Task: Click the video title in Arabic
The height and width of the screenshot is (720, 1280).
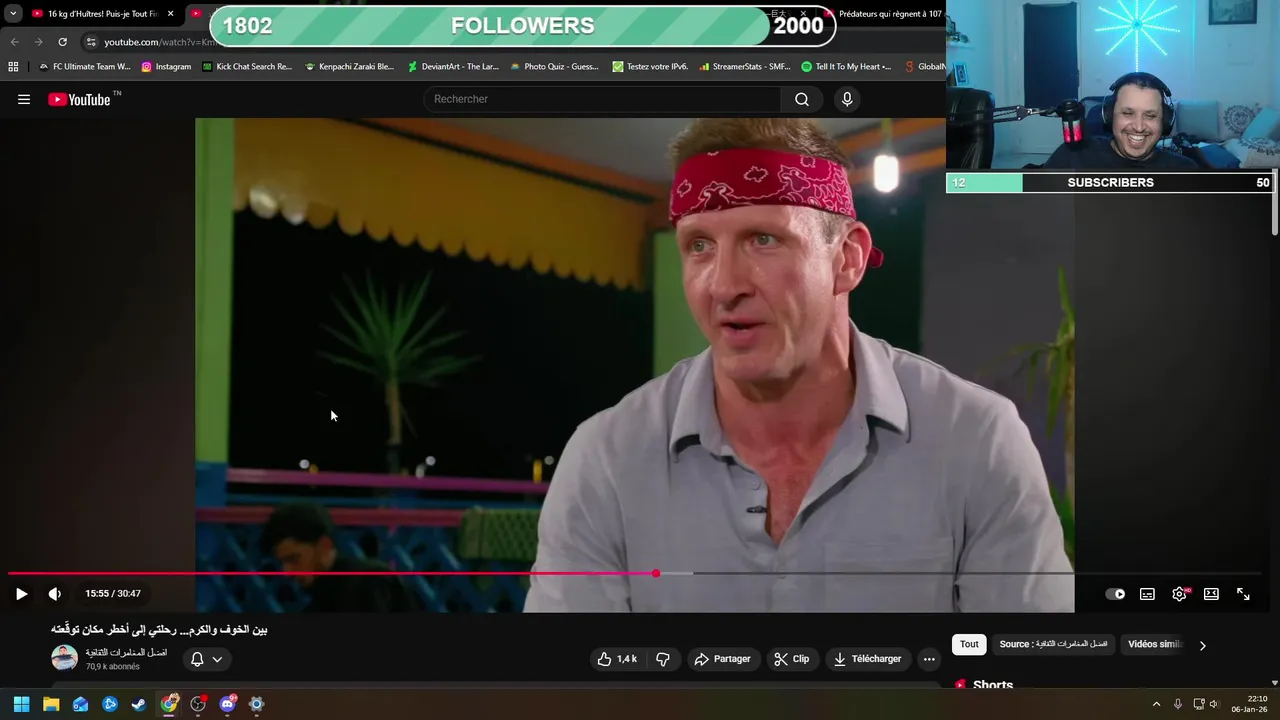Action: (159, 629)
